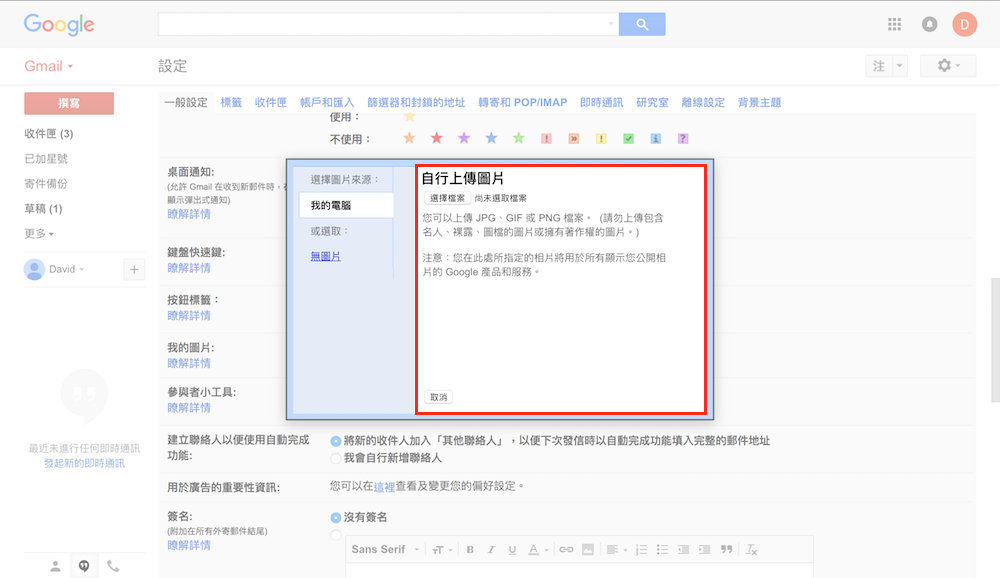Click the Hangouts conversations icon in bottom bar
The height and width of the screenshot is (578, 1000).
[84, 566]
